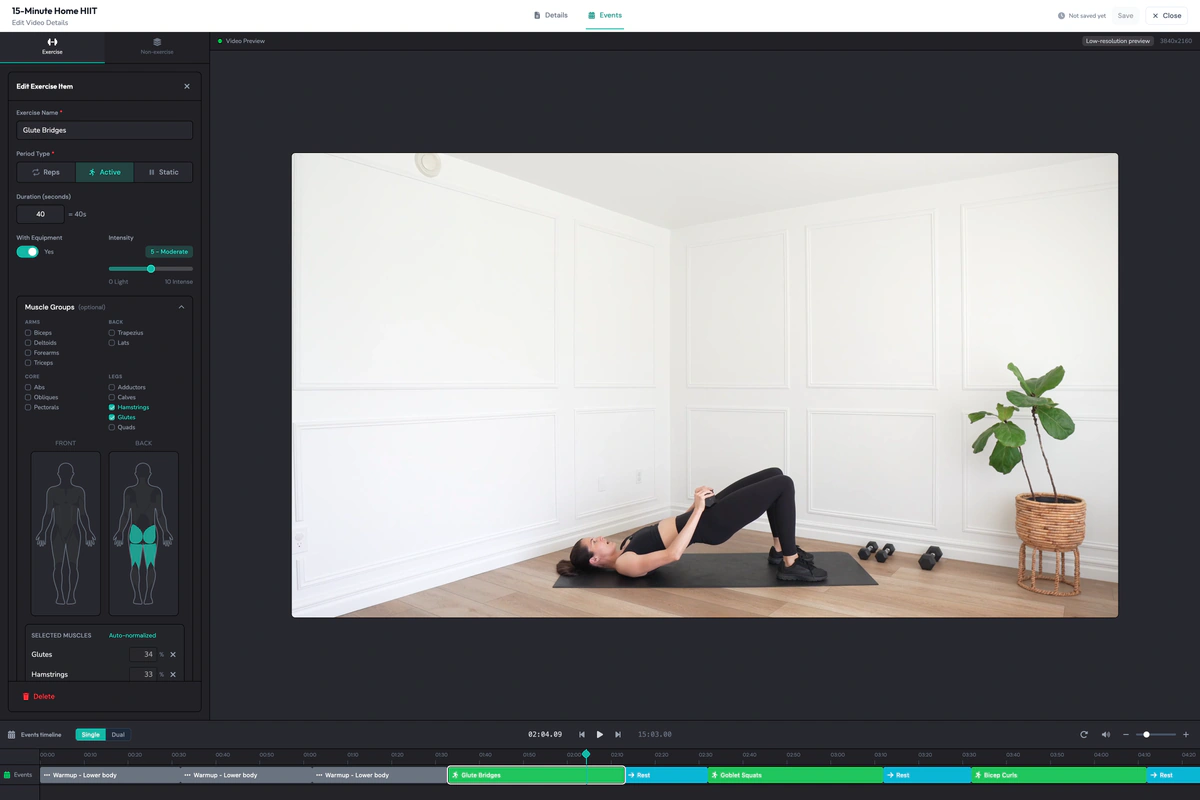Screen dimensions: 1200x800
Task: Check the Abs checkbox
Action: pos(28,387)
